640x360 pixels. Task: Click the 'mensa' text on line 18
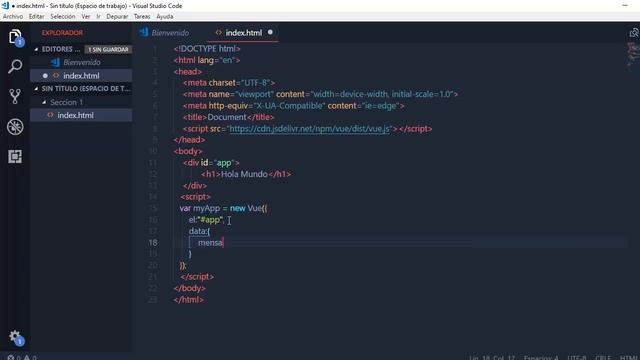[210, 243]
